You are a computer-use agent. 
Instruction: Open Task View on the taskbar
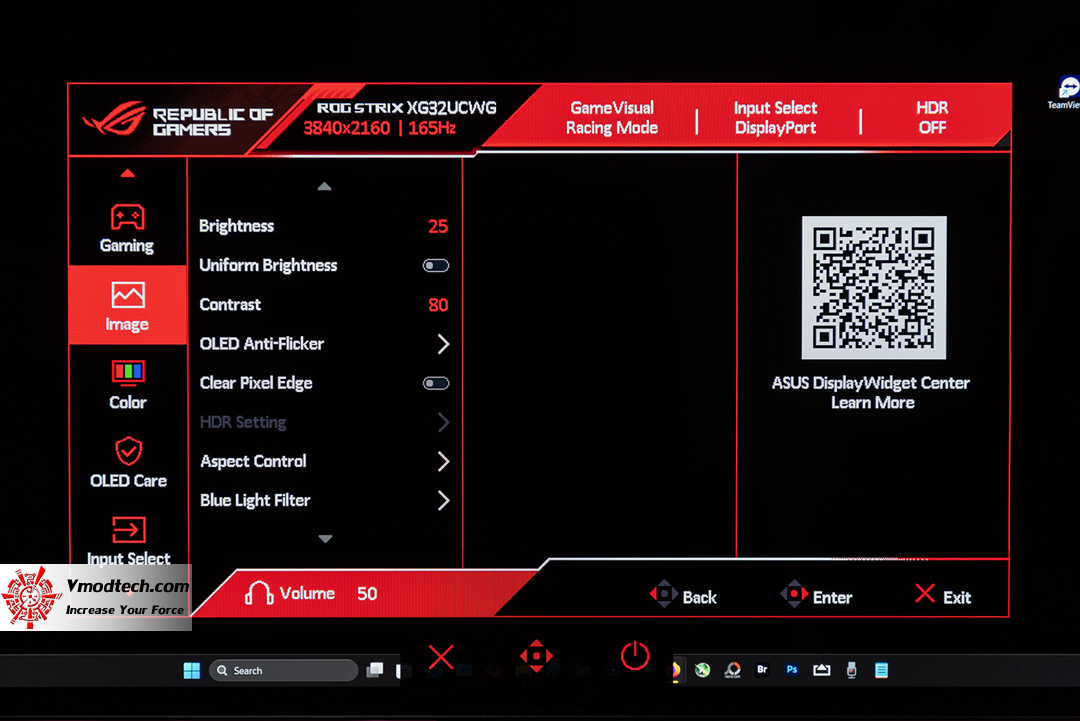tap(375, 670)
